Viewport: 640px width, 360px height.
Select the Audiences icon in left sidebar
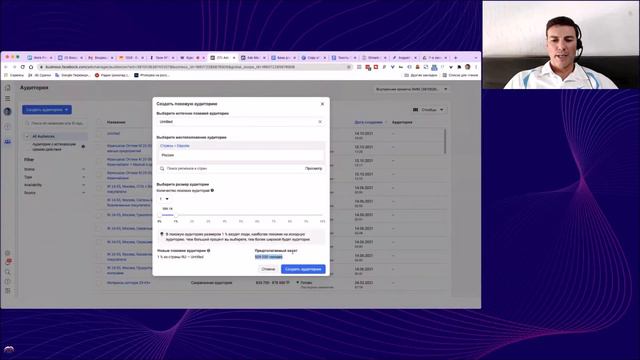pos(8,142)
